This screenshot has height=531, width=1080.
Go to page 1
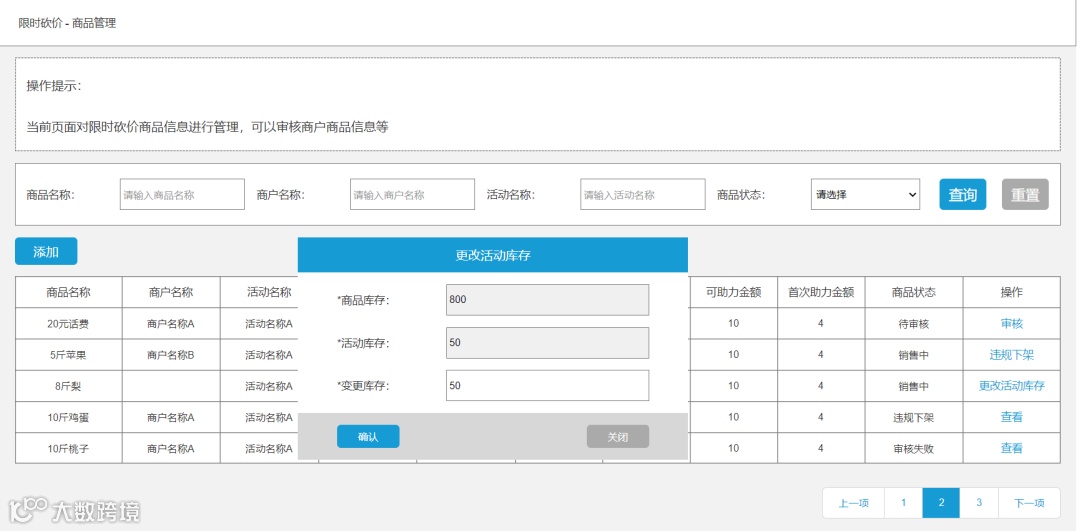(x=903, y=503)
